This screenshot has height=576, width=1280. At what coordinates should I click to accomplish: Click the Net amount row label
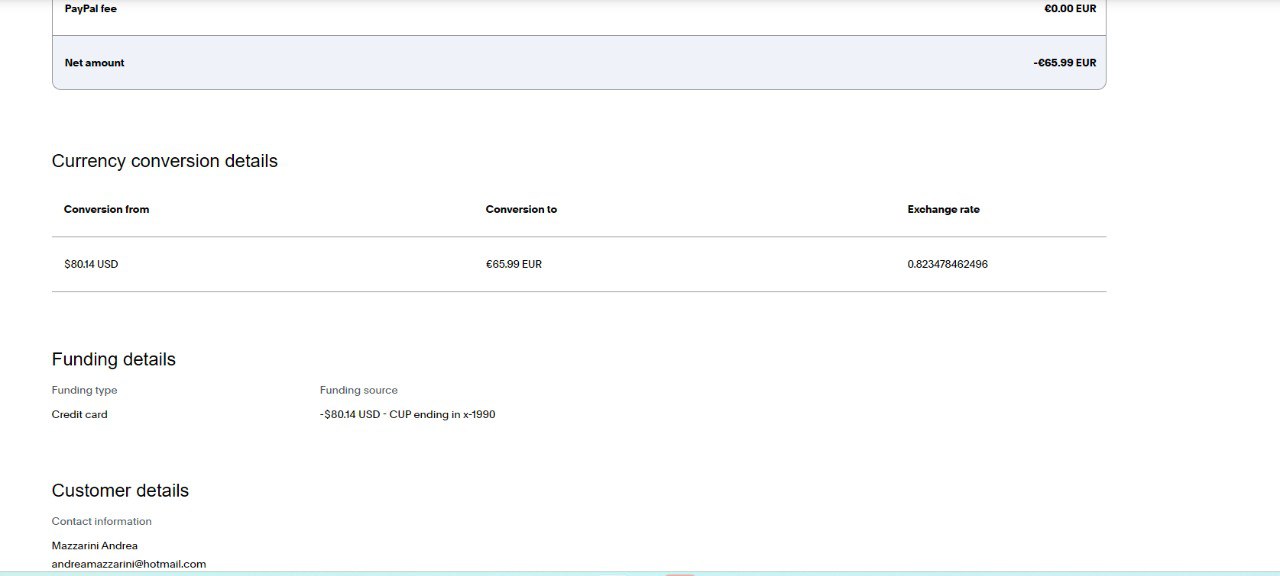pyautogui.click(x=95, y=63)
